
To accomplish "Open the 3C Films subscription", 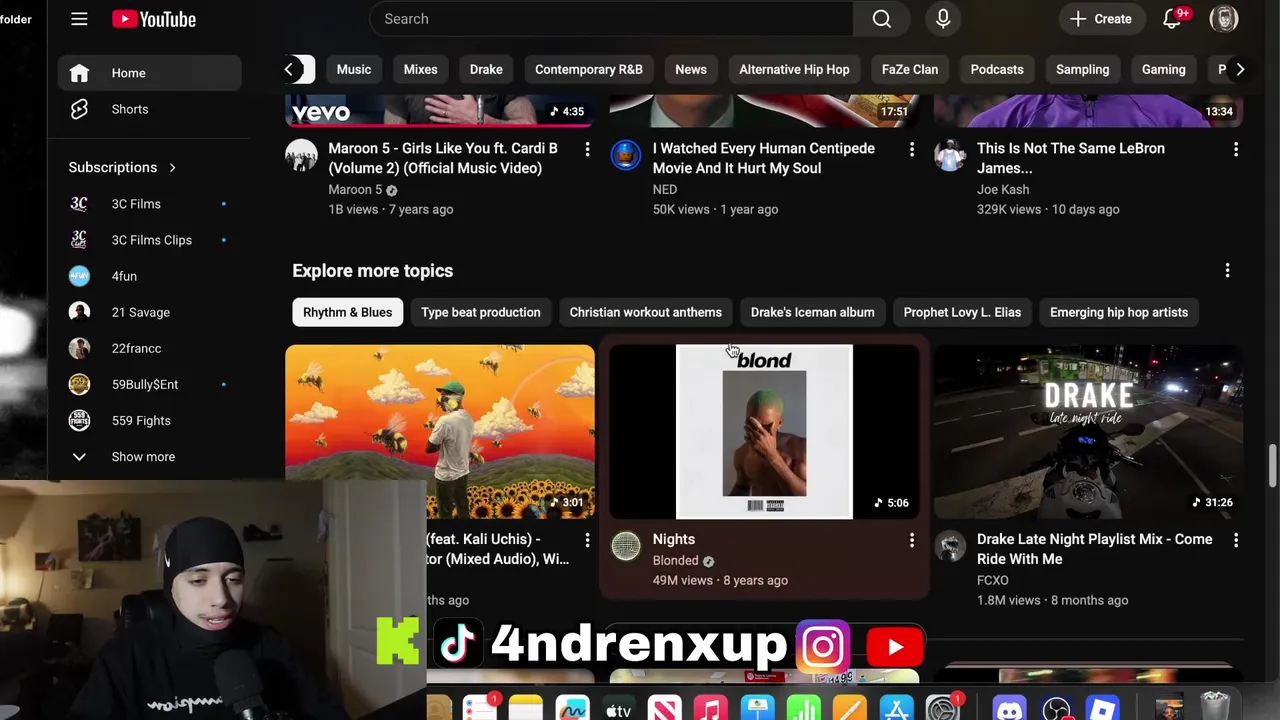I will click(x=149, y=204).
